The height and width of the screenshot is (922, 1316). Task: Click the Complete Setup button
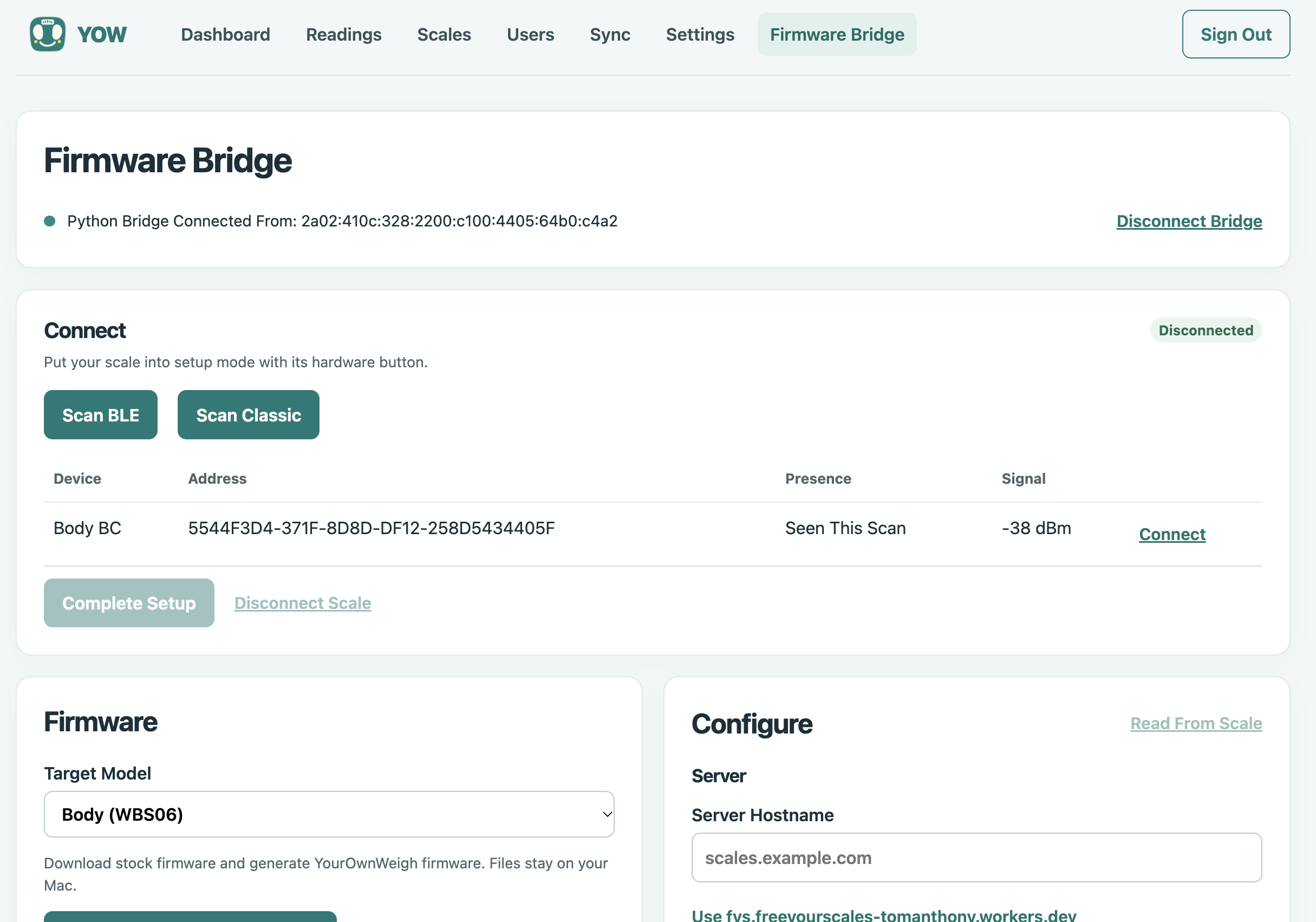coord(129,602)
